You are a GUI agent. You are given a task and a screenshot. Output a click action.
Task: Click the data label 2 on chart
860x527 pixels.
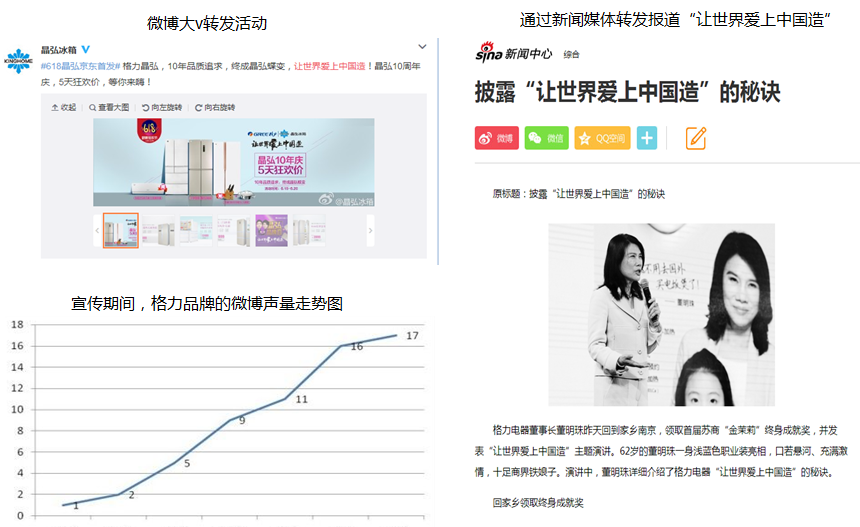[x=132, y=495]
